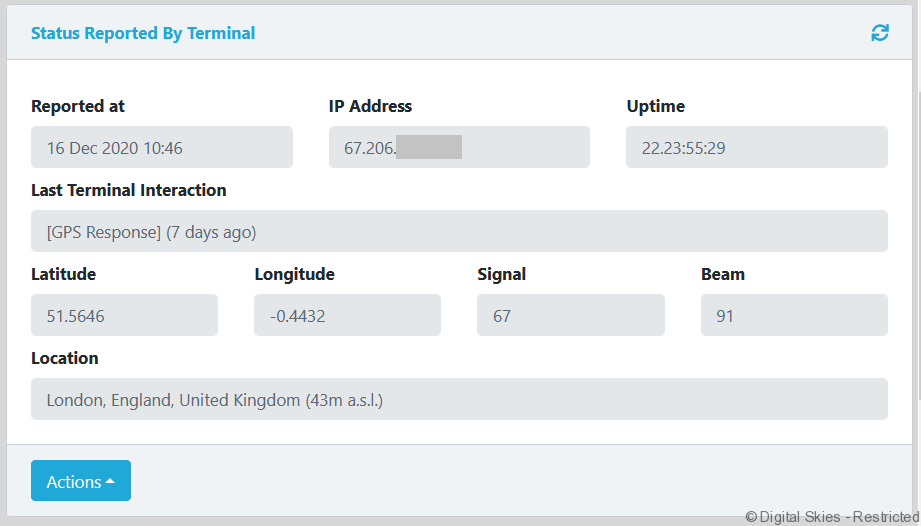Click the Location field showing London
Viewport: 921px width, 526px height.
click(459, 399)
